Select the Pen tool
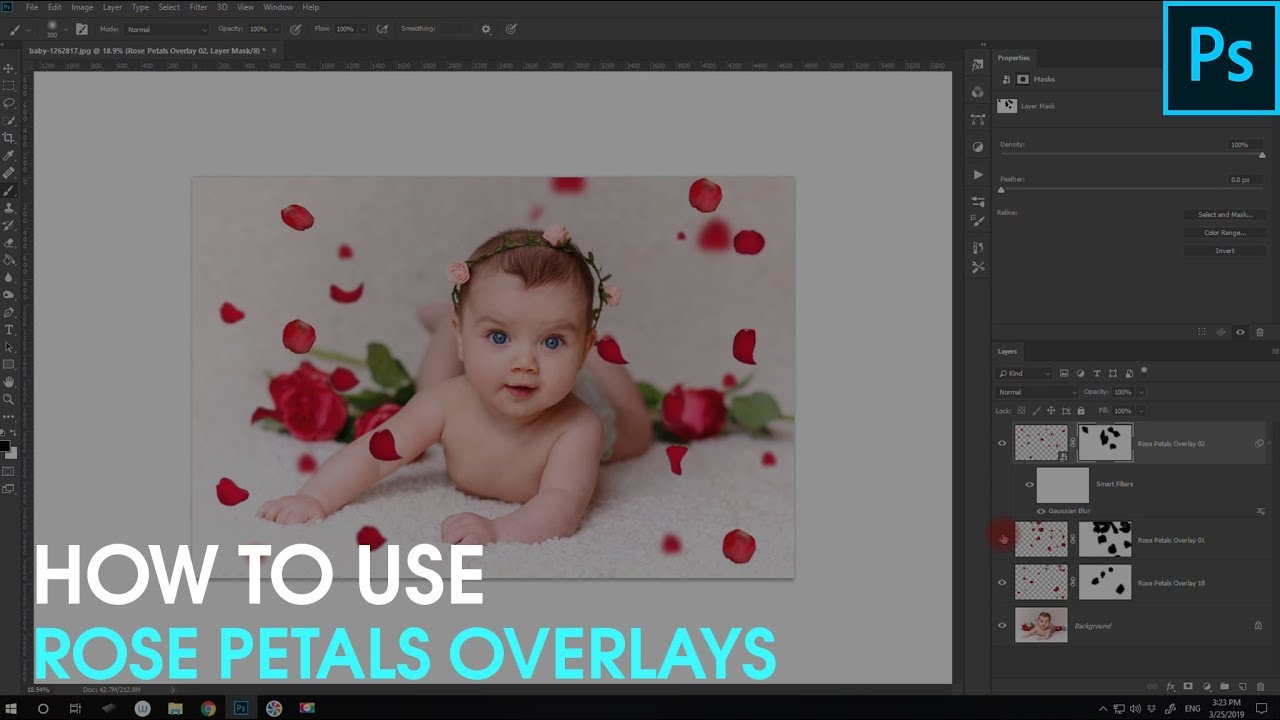Image resolution: width=1280 pixels, height=720 pixels. coord(9,312)
